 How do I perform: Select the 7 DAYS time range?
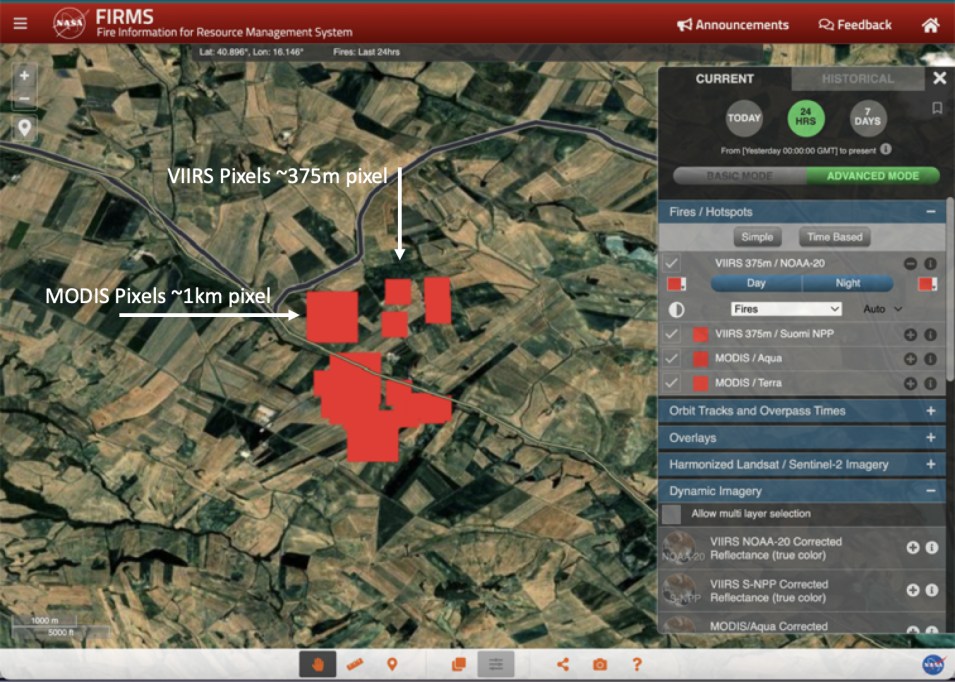[x=868, y=118]
